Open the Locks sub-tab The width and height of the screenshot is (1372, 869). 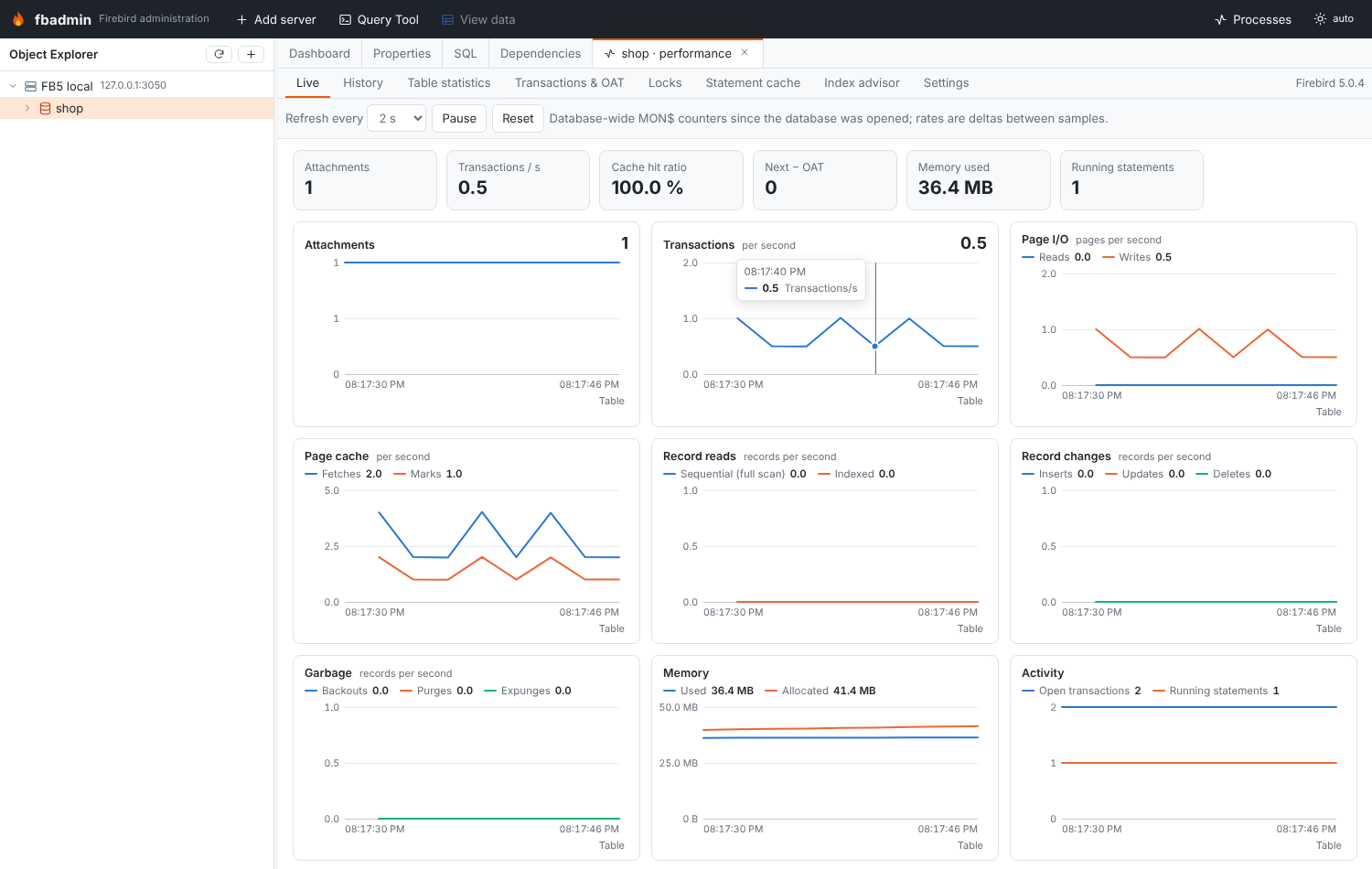click(665, 82)
